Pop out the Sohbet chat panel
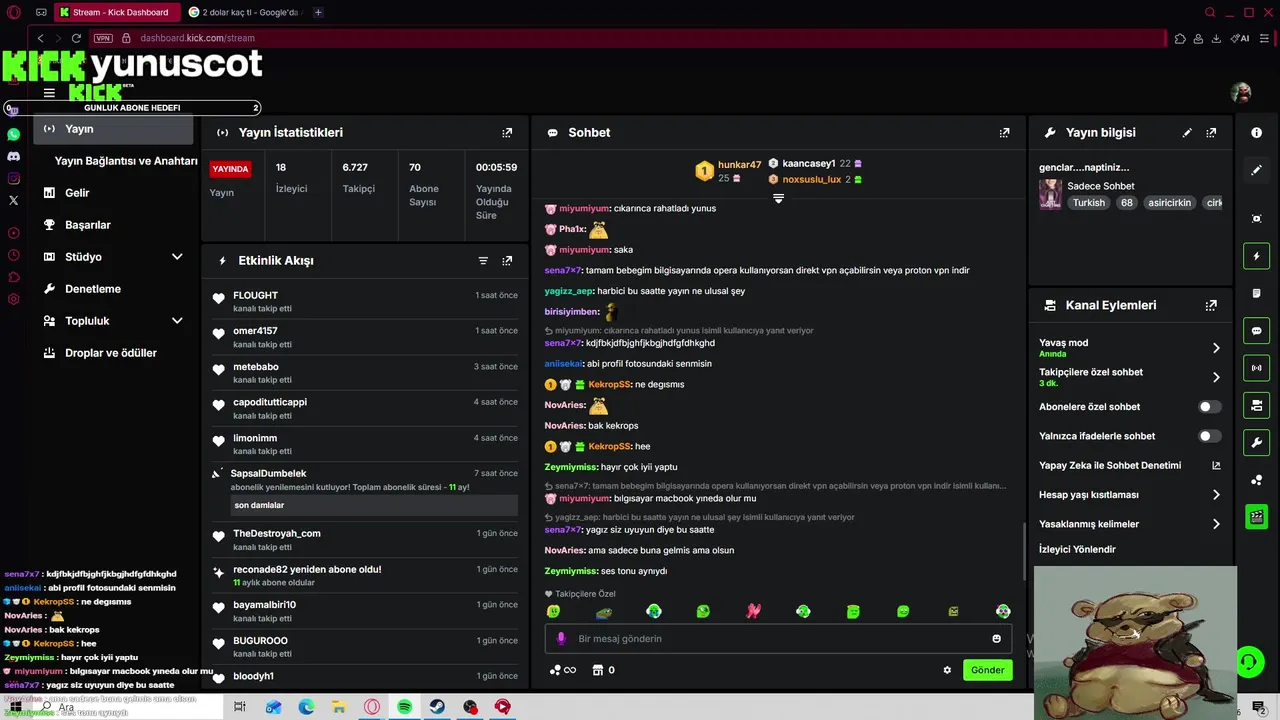Screen dimensions: 1280x720 [1004, 132]
